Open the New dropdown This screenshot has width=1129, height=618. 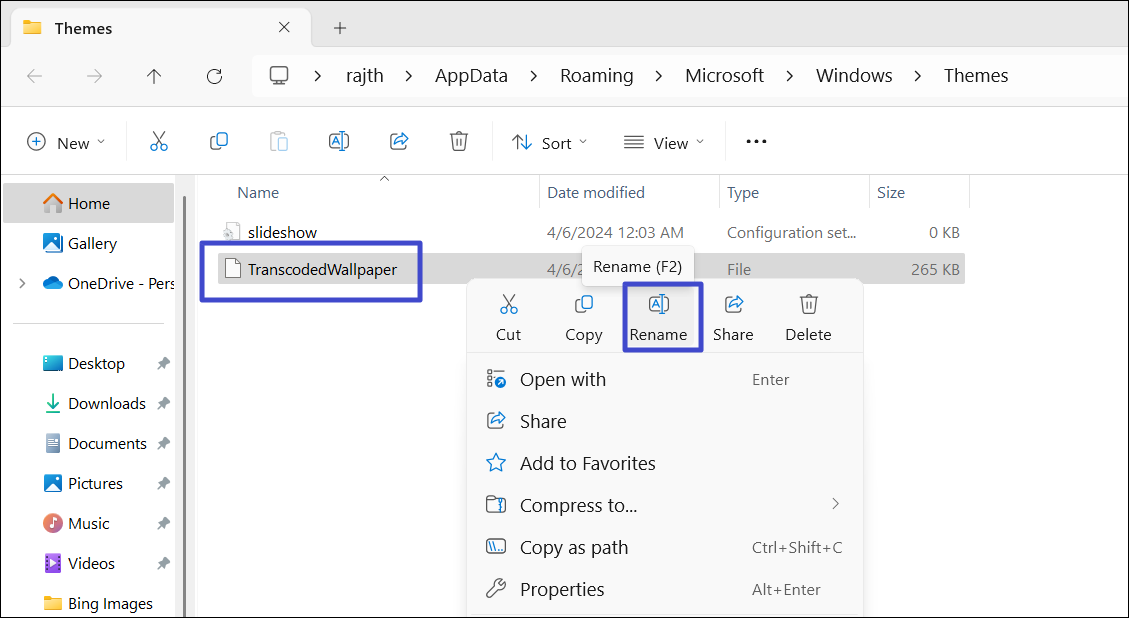point(66,143)
